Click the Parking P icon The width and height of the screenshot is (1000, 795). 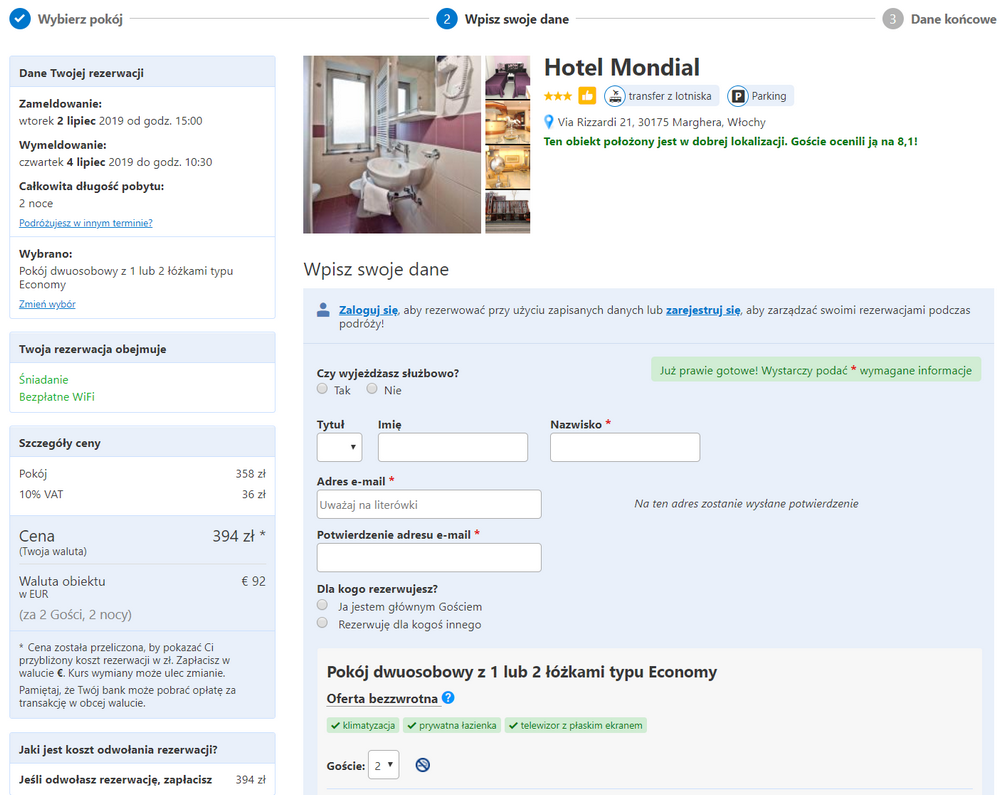click(738, 96)
